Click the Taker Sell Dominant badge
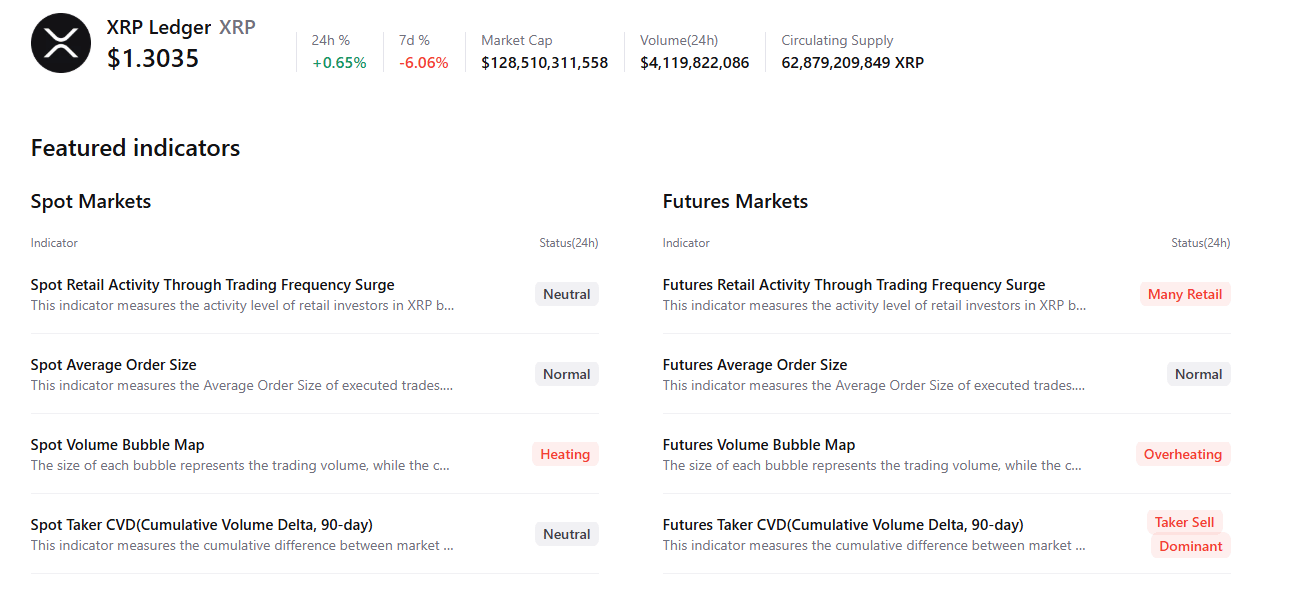This screenshot has height=604, width=1314. [1189, 534]
